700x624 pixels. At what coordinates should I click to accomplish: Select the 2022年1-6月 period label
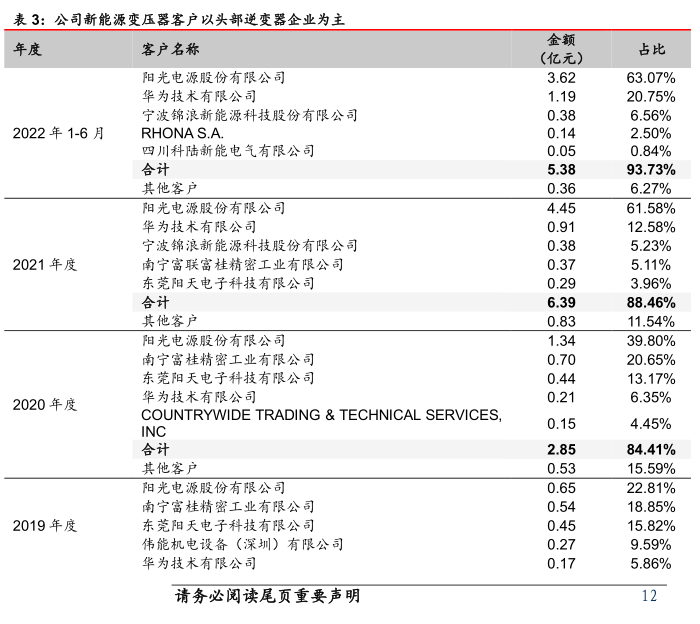tap(58, 133)
